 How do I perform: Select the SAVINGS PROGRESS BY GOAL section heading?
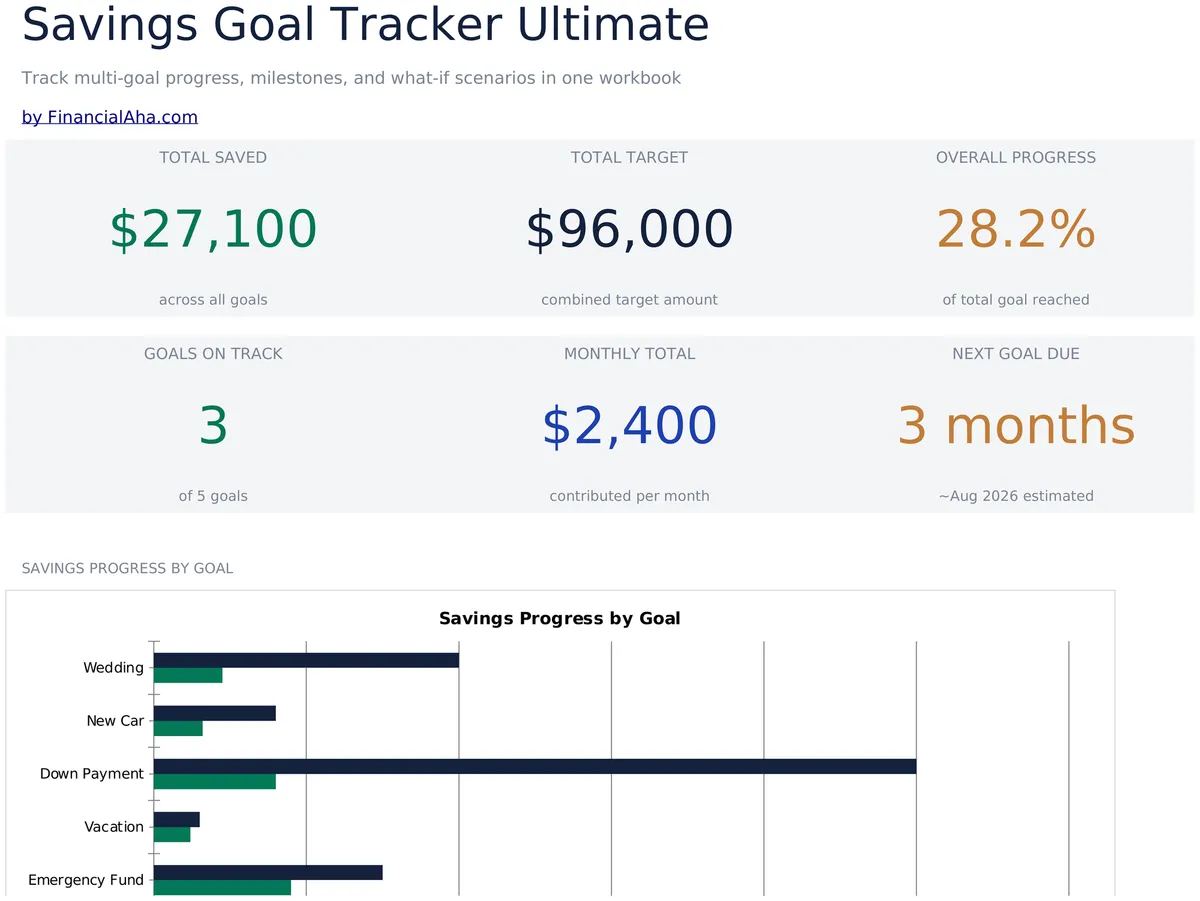(x=127, y=568)
